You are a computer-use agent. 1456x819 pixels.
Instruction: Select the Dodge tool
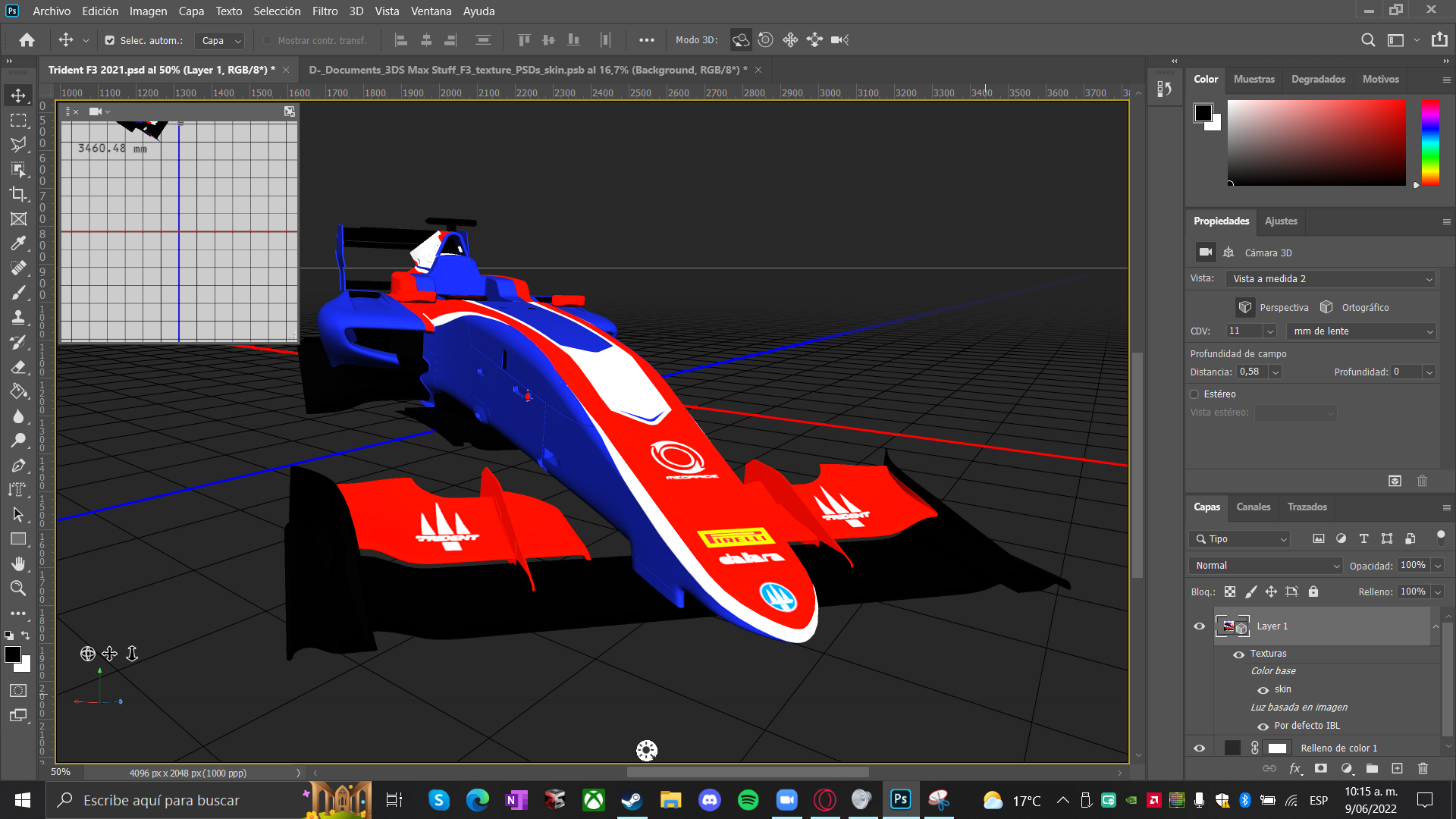(x=18, y=441)
